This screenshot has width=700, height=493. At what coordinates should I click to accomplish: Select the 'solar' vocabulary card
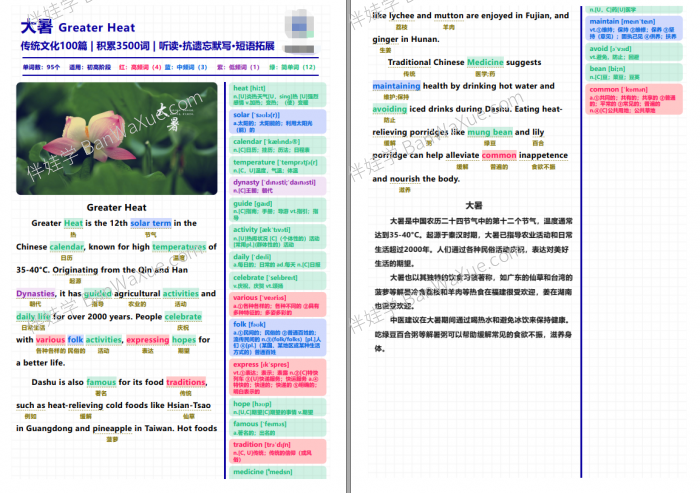coord(277,121)
